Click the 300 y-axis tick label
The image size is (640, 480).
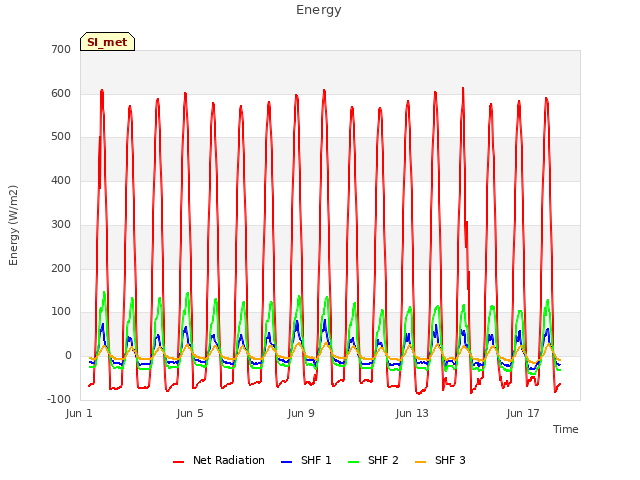pyautogui.click(x=61, y=224)
